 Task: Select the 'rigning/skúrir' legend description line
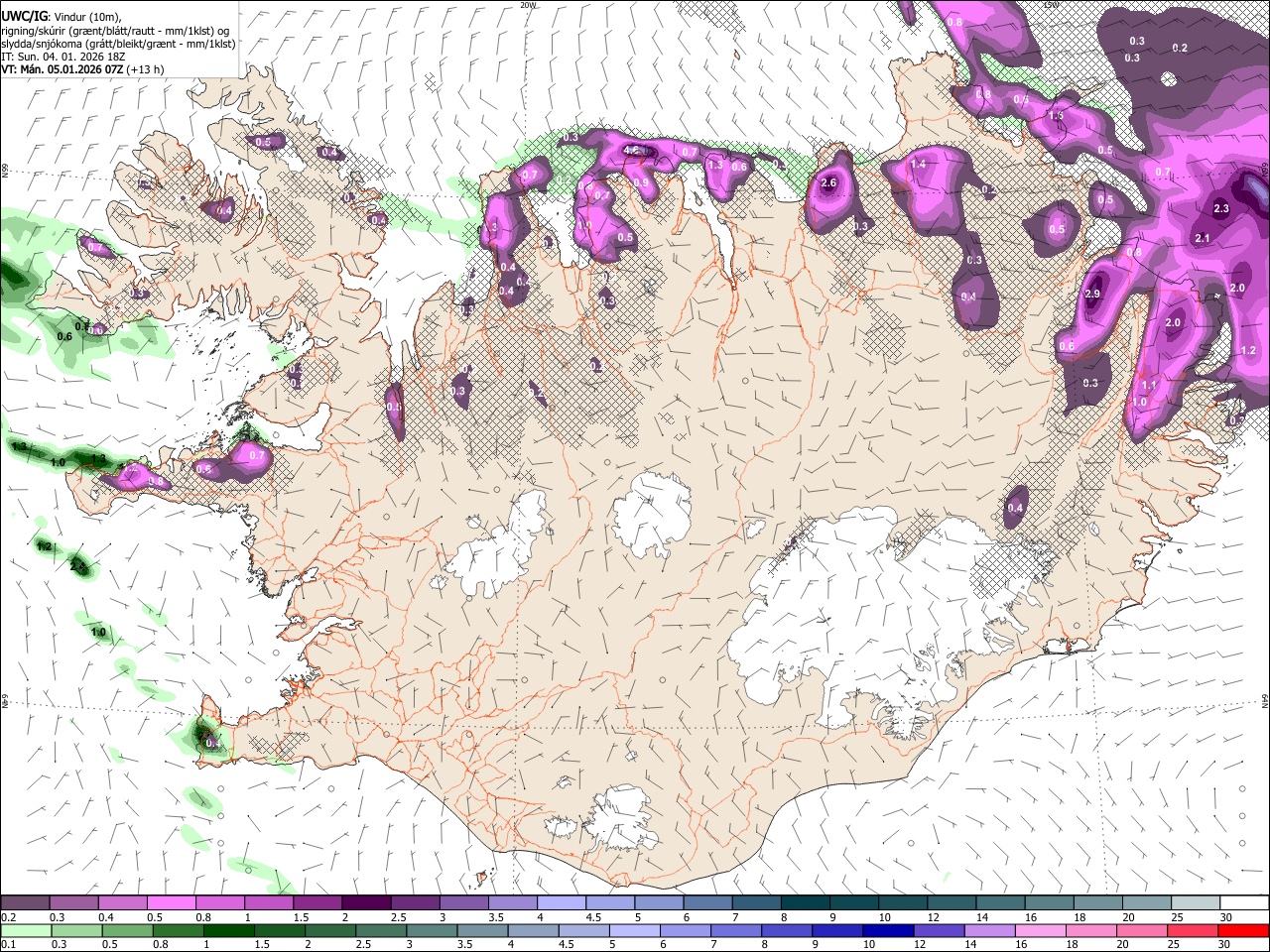click(x=115, y=31)
